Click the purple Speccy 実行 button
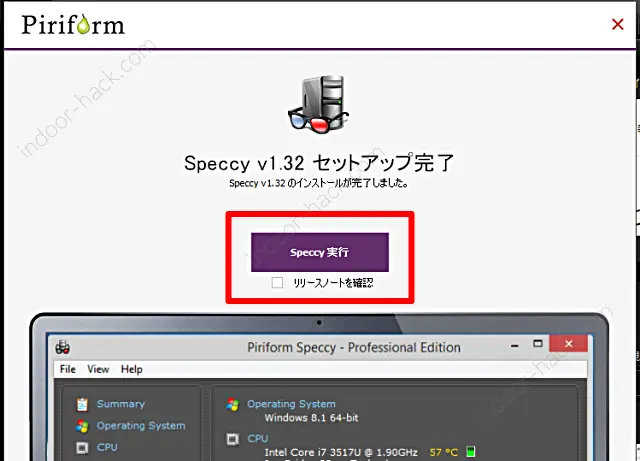Viewport: 640px width, 461px height. pos(320,252)
